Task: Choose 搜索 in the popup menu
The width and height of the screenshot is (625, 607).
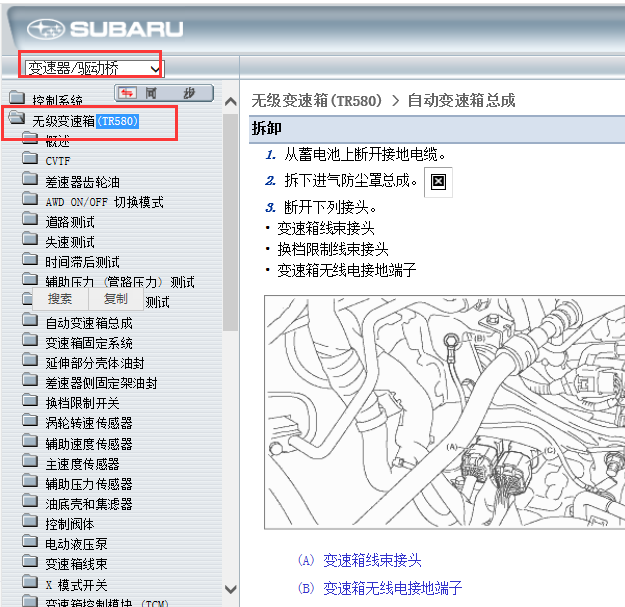Action: click(x=60, y=299)
